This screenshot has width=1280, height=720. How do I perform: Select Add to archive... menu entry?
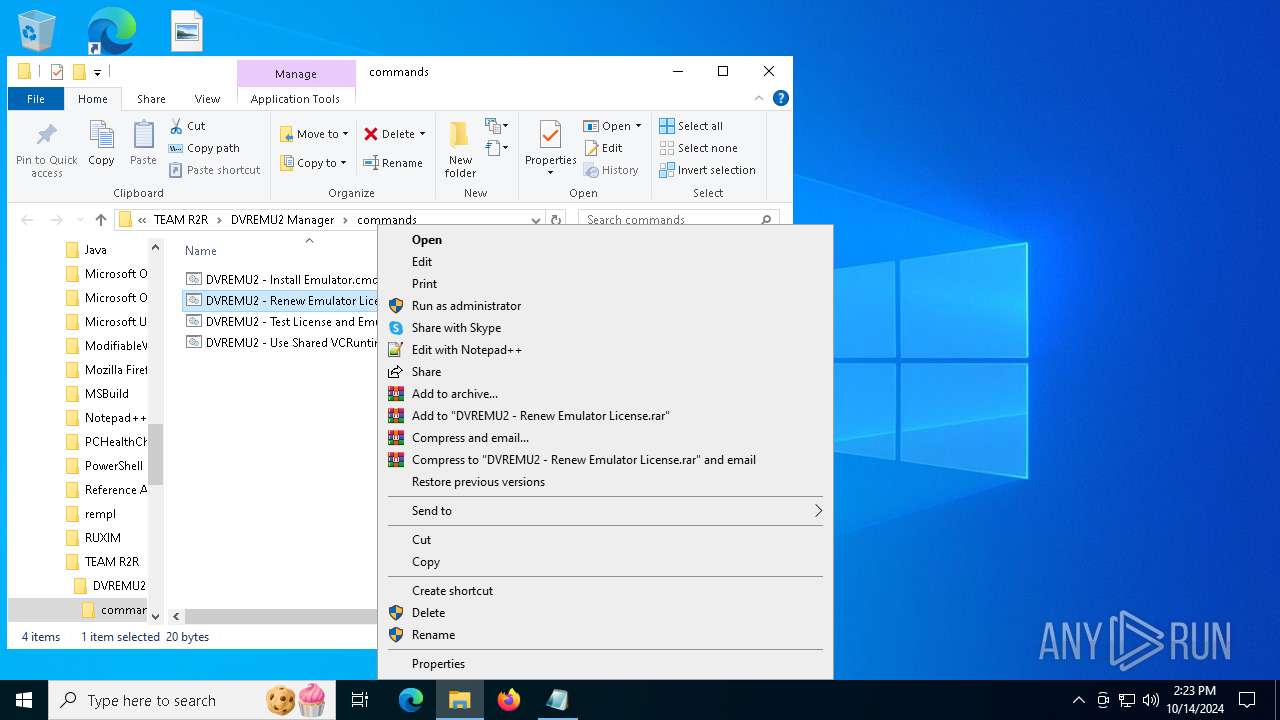[x=605, y=394]
